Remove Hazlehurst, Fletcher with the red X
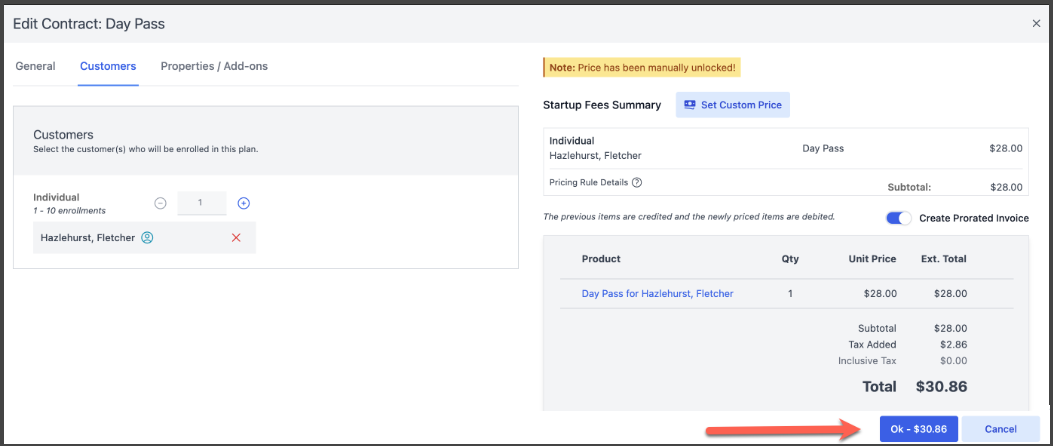This screenshot has height=446, width=1053. (x=236, y=238)
